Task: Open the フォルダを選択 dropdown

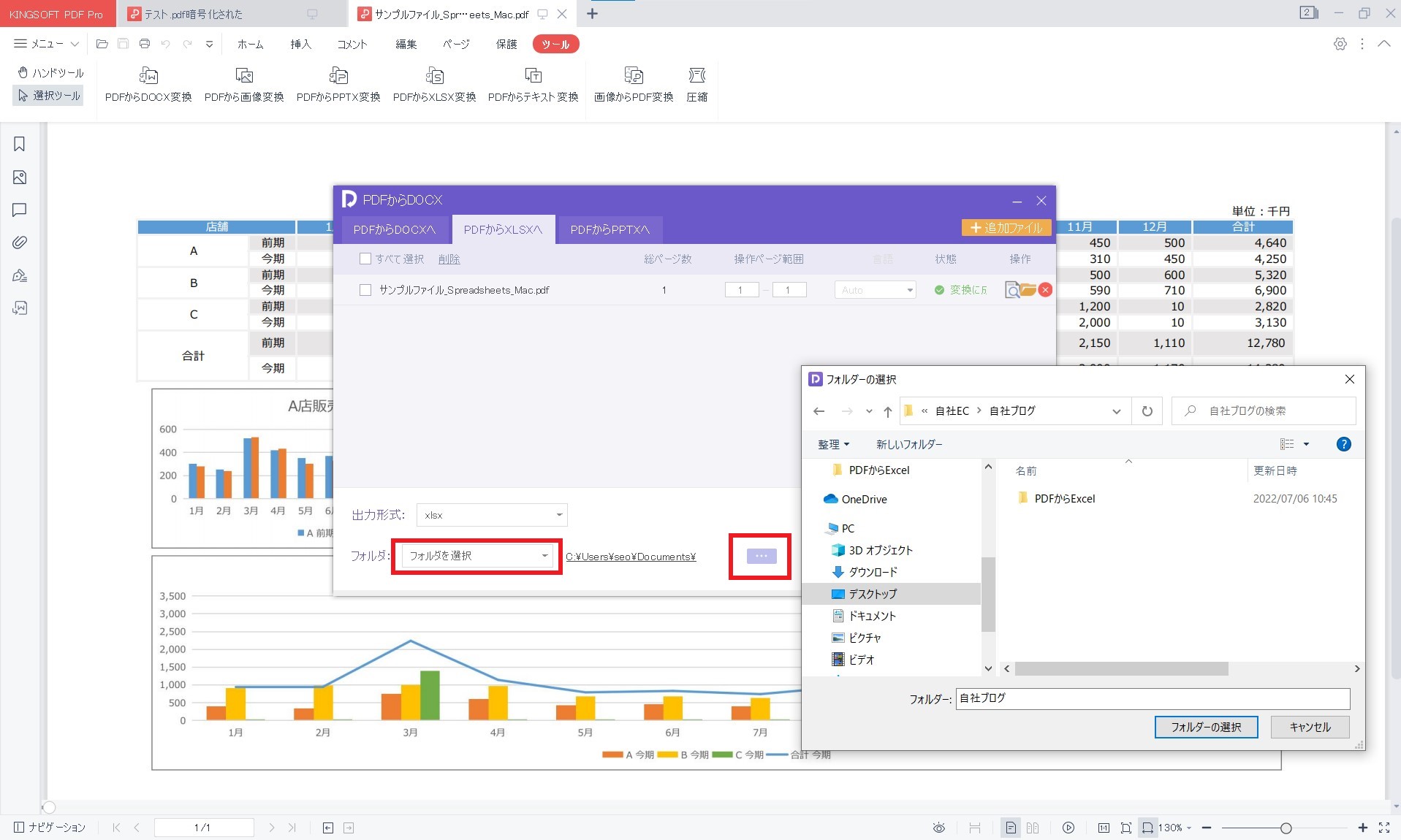Action: (477, 556)
